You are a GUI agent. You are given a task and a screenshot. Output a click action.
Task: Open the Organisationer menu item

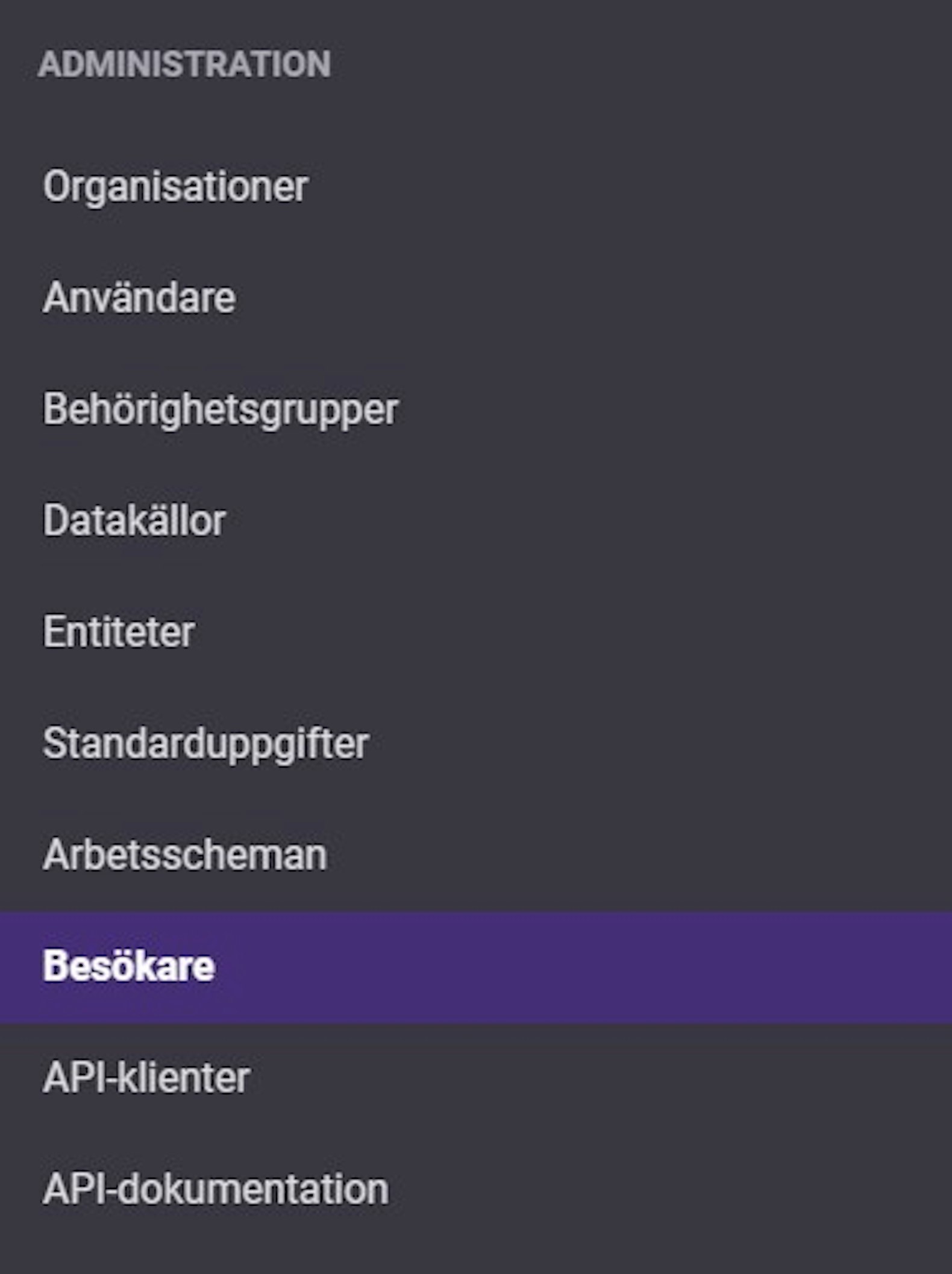[476, 186]
